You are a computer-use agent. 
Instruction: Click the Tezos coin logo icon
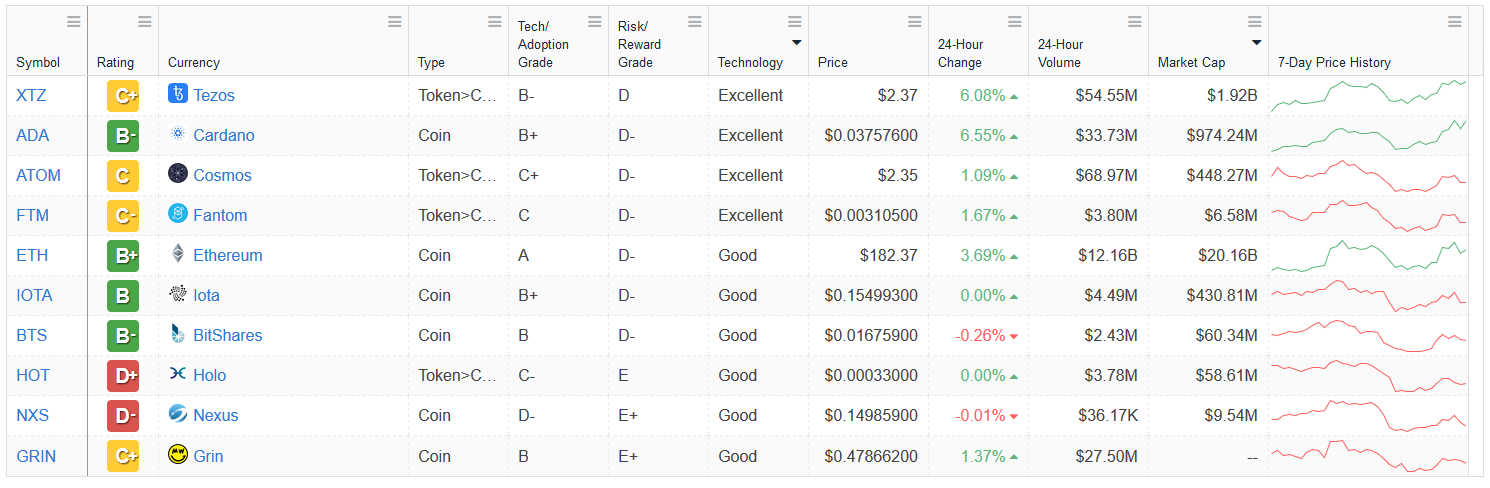(x=178, y=94)
